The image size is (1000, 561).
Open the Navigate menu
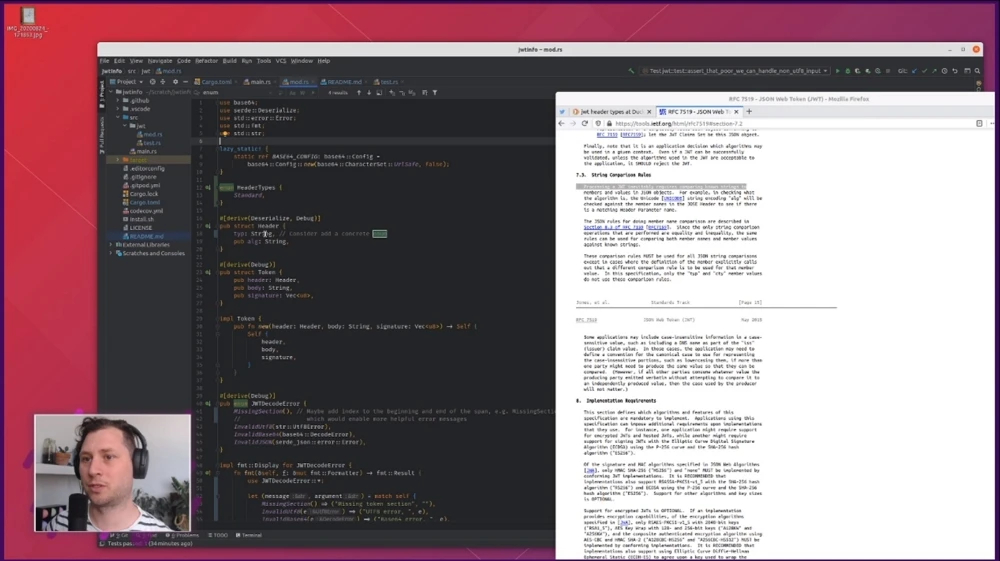click(159, 61)
